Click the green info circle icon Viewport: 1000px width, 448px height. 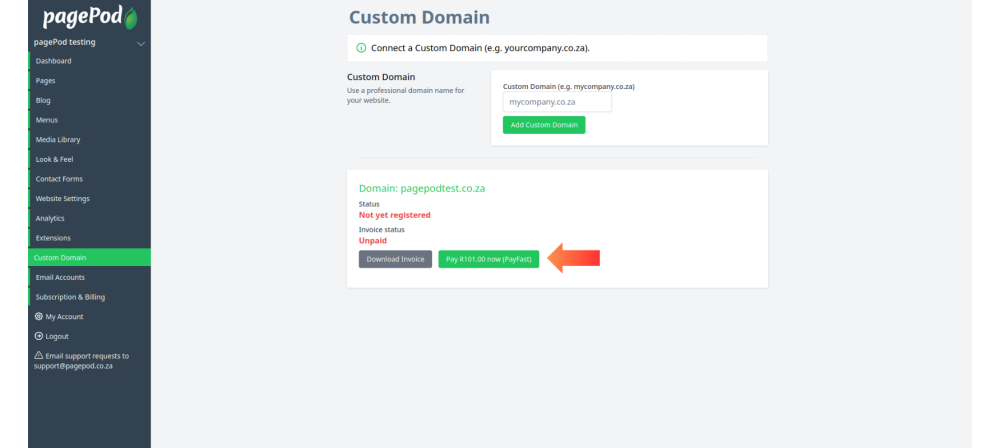(x=362, y=48)
